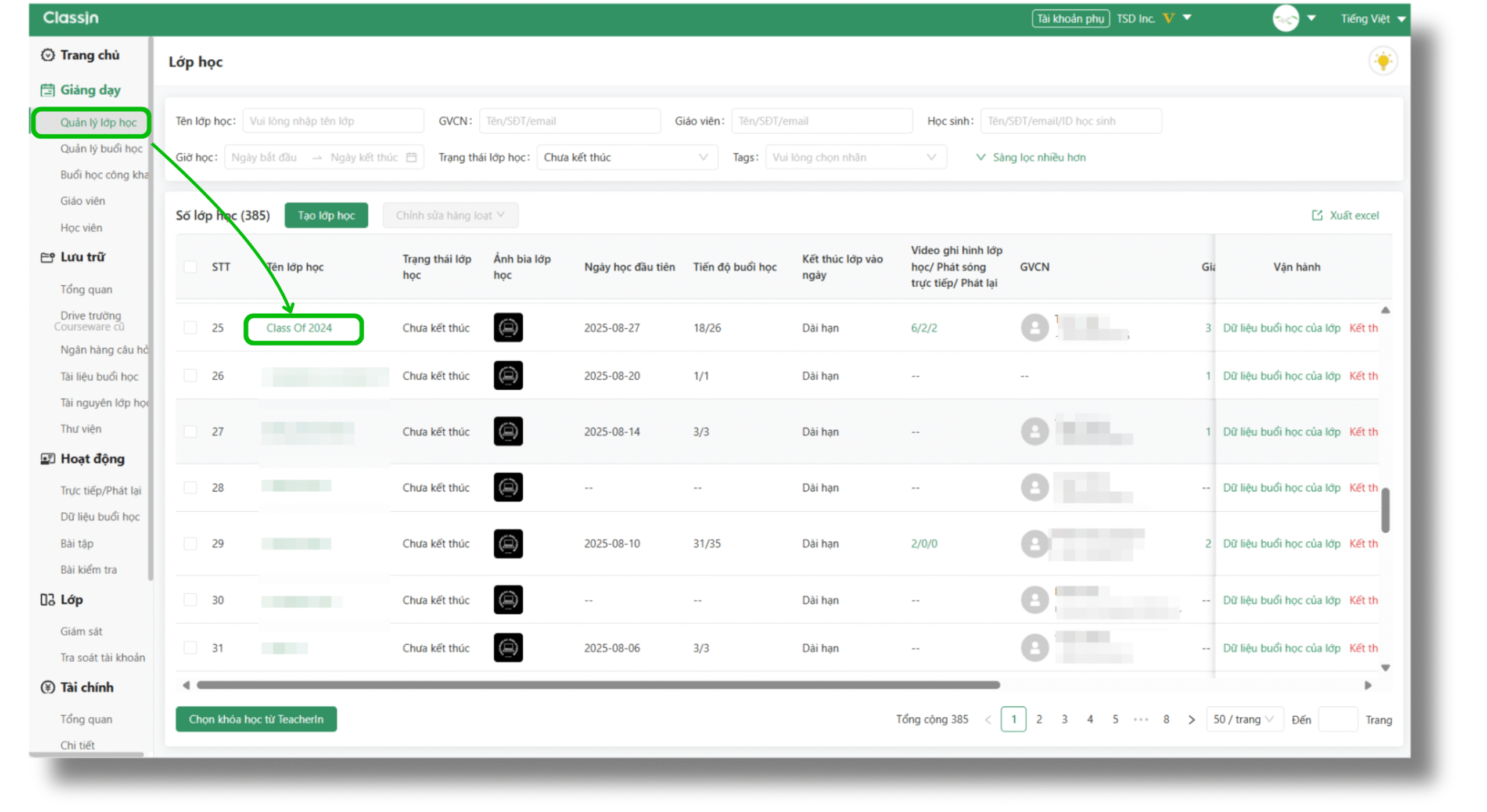Click the lightbulb tips icon
Viewport: 1487px width, 812px height.
click(x=1382, y=61)
